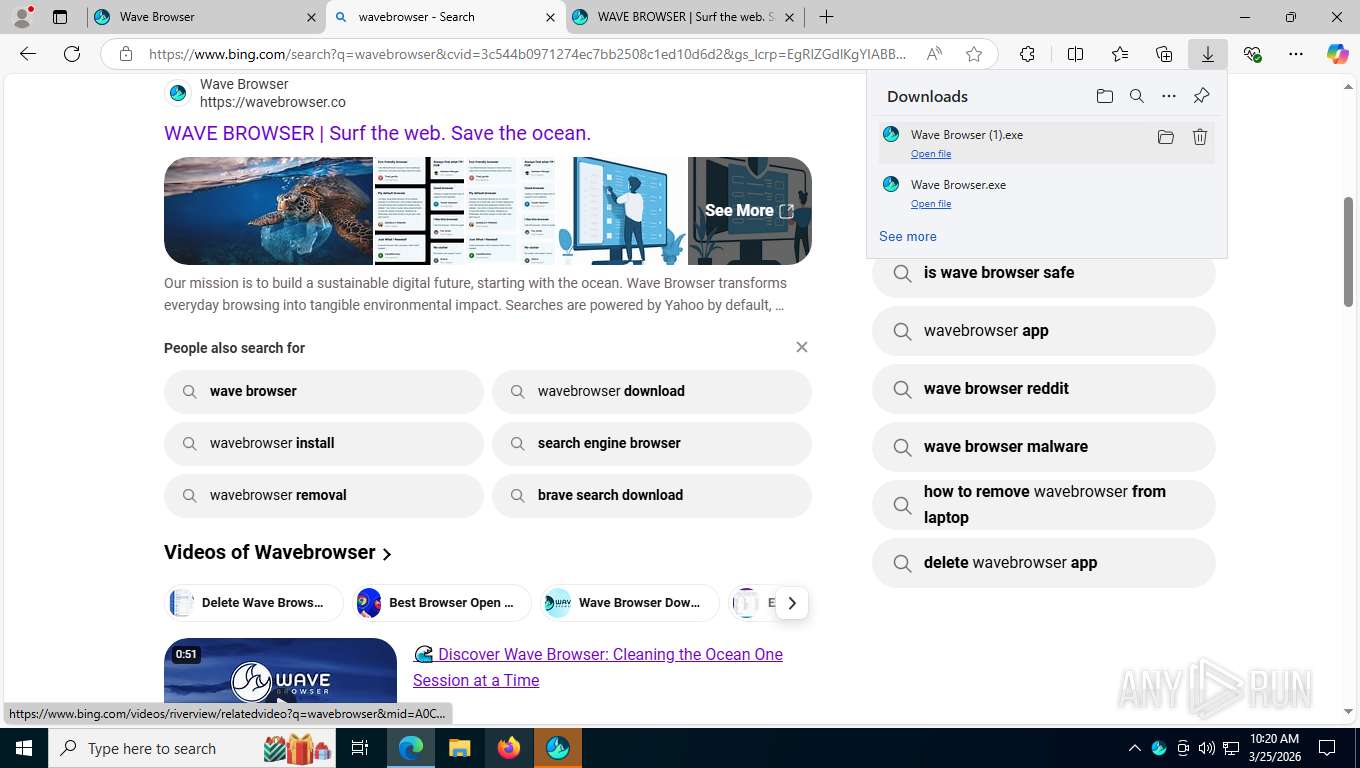The width and height of the screenshot is (1360, 768).
Task: Search suggestion wave browser
Action: 324,391
